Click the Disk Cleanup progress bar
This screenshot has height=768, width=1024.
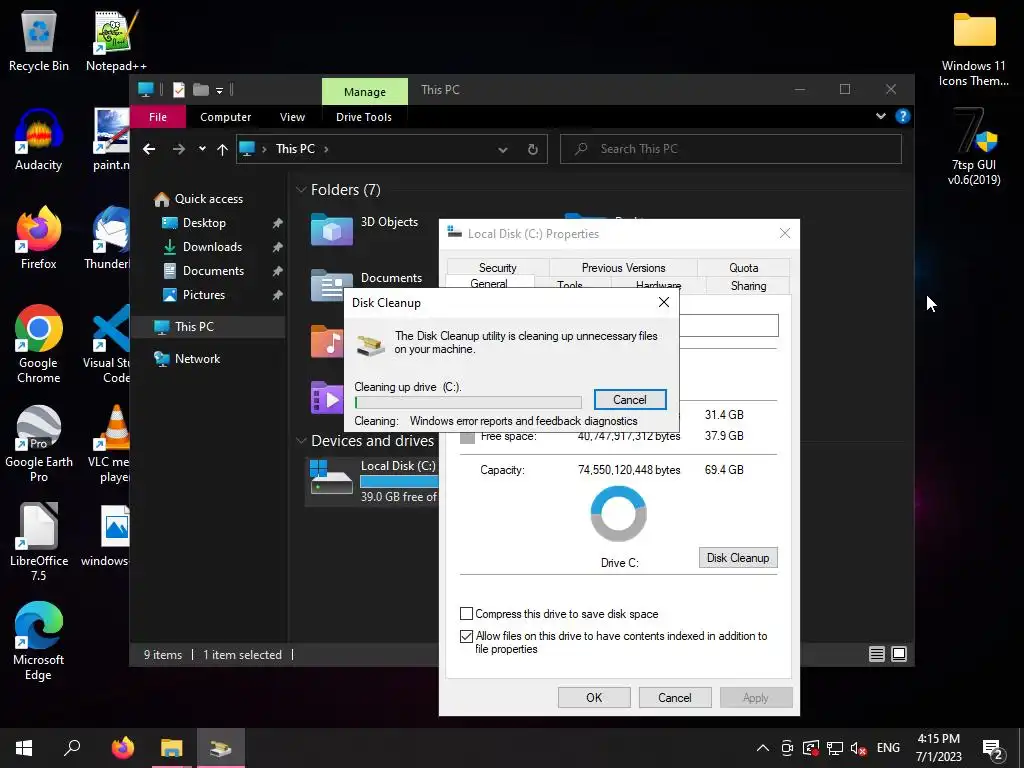[x=468, y=402]
